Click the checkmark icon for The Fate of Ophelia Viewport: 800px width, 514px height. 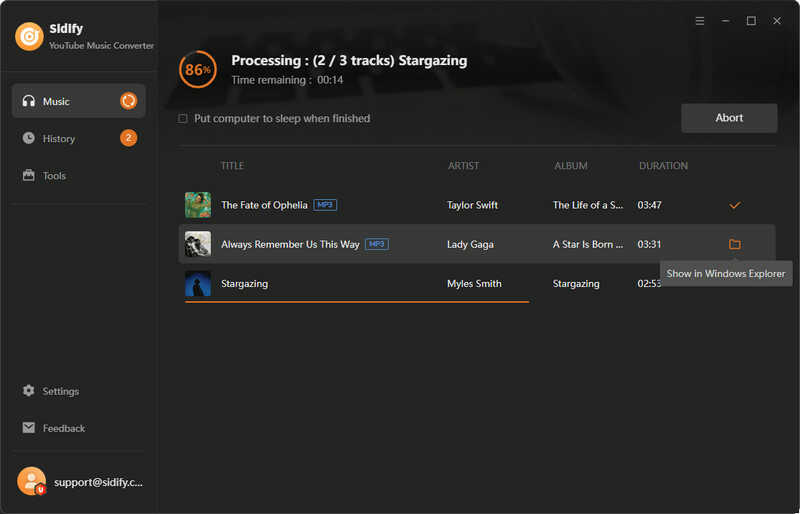click(x=735, y=205)
